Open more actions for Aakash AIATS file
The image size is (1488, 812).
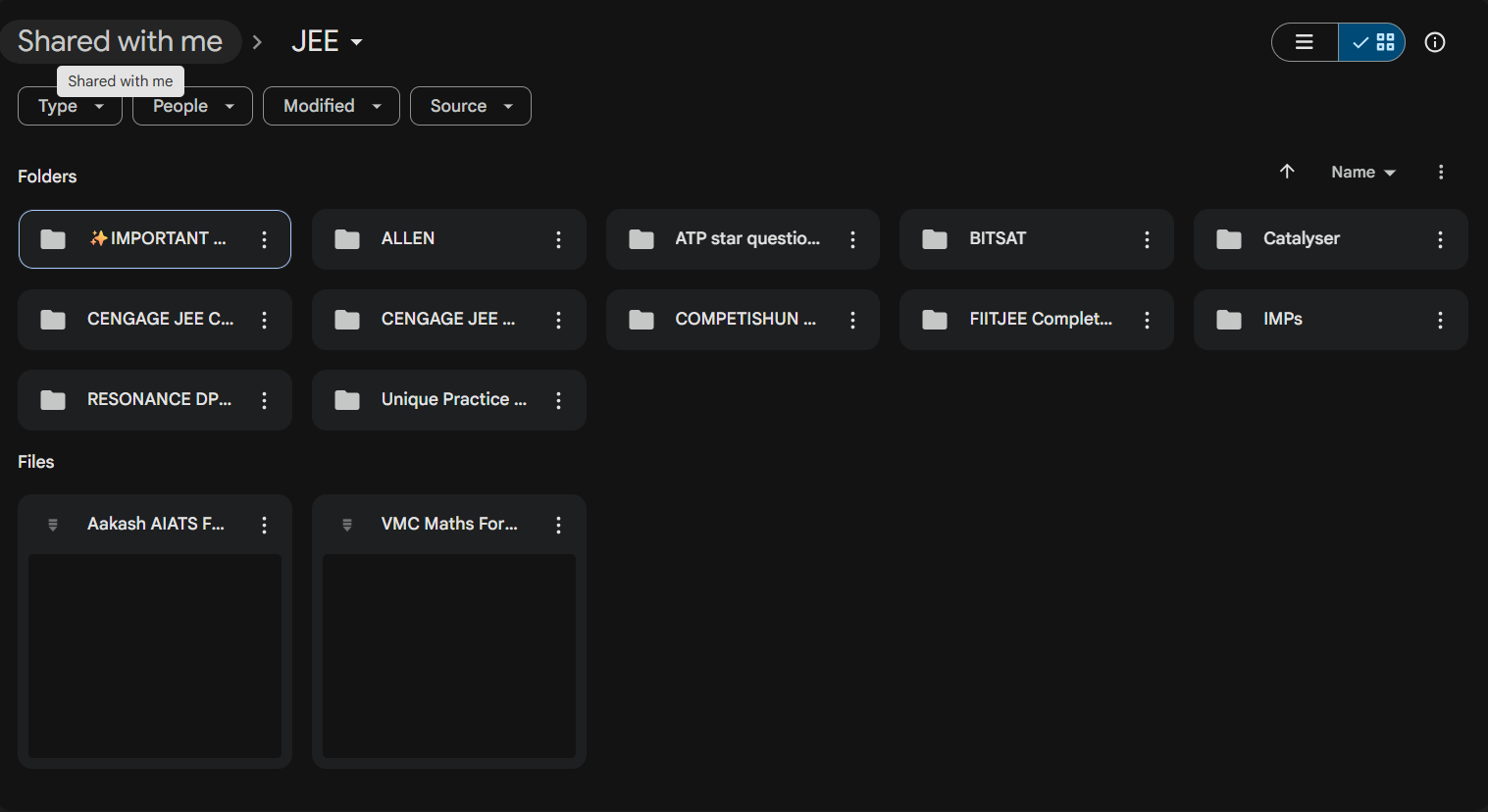pyautogui.click(x=264, y=525)
